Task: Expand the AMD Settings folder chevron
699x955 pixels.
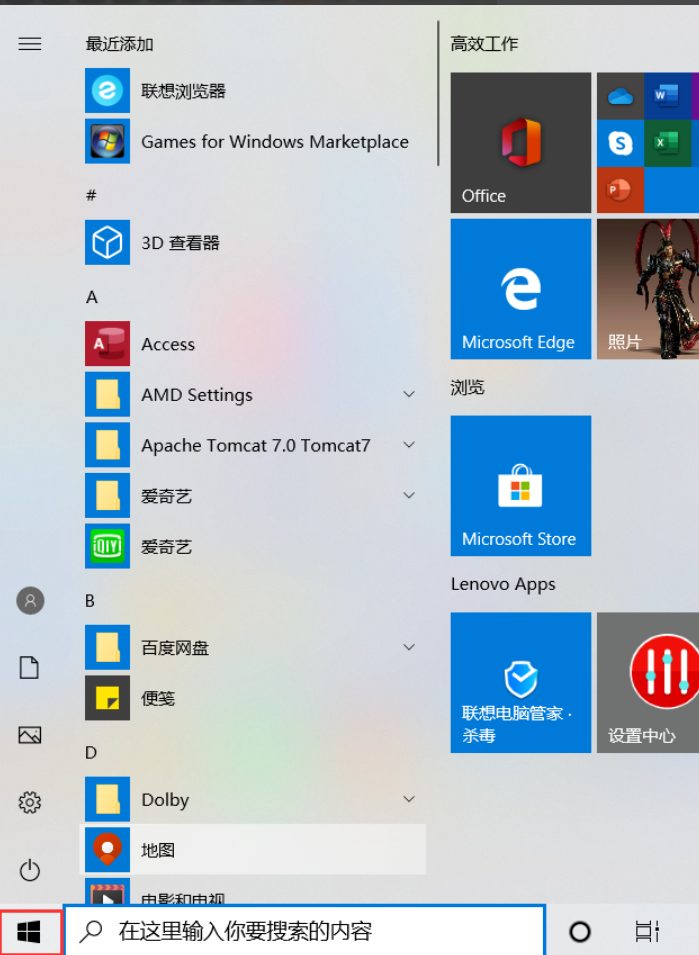Action: tap(409, 394)
